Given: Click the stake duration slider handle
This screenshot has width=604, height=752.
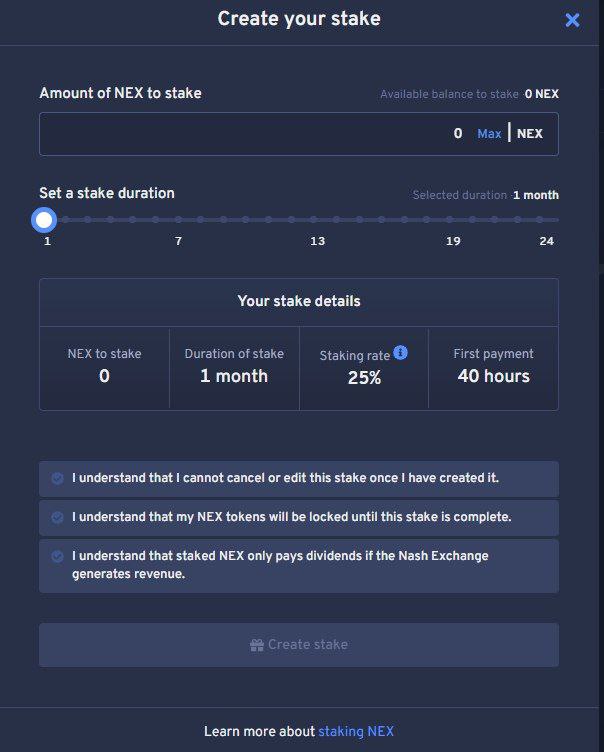Looking at the screenshot, I should [x=44, y=219].
